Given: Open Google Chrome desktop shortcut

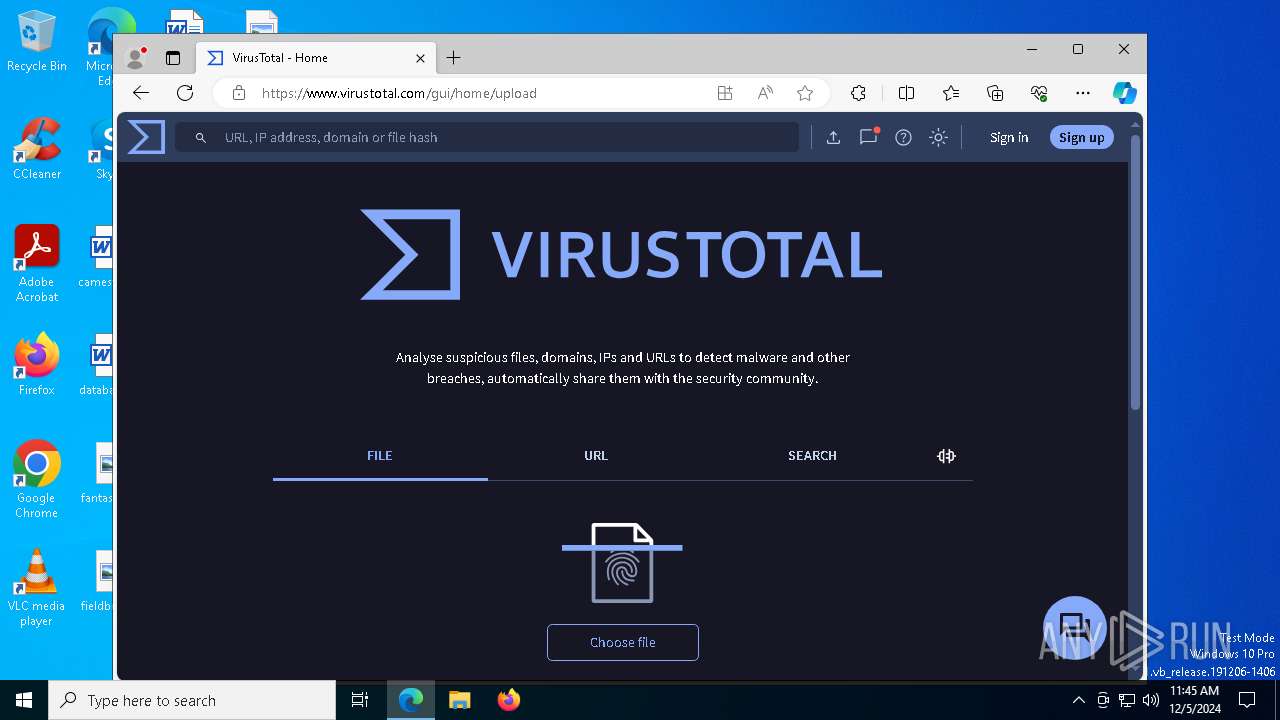Looking at the screenshot, I should (36, 480).
